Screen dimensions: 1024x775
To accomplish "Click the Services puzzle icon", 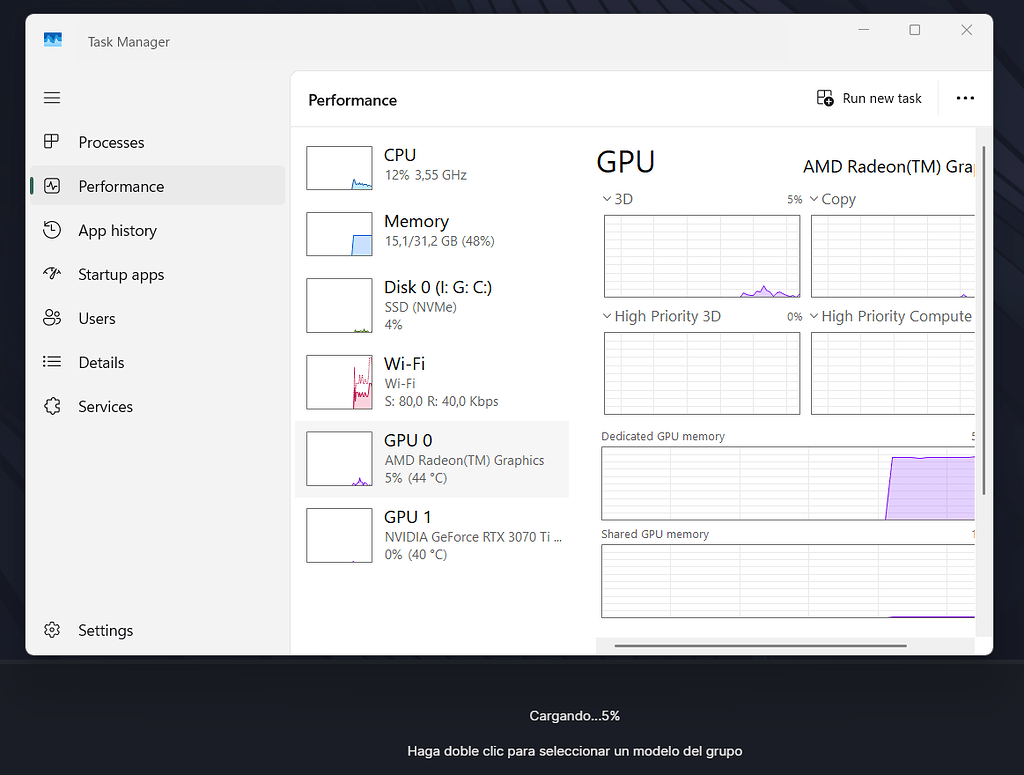I will pos(52,406).
